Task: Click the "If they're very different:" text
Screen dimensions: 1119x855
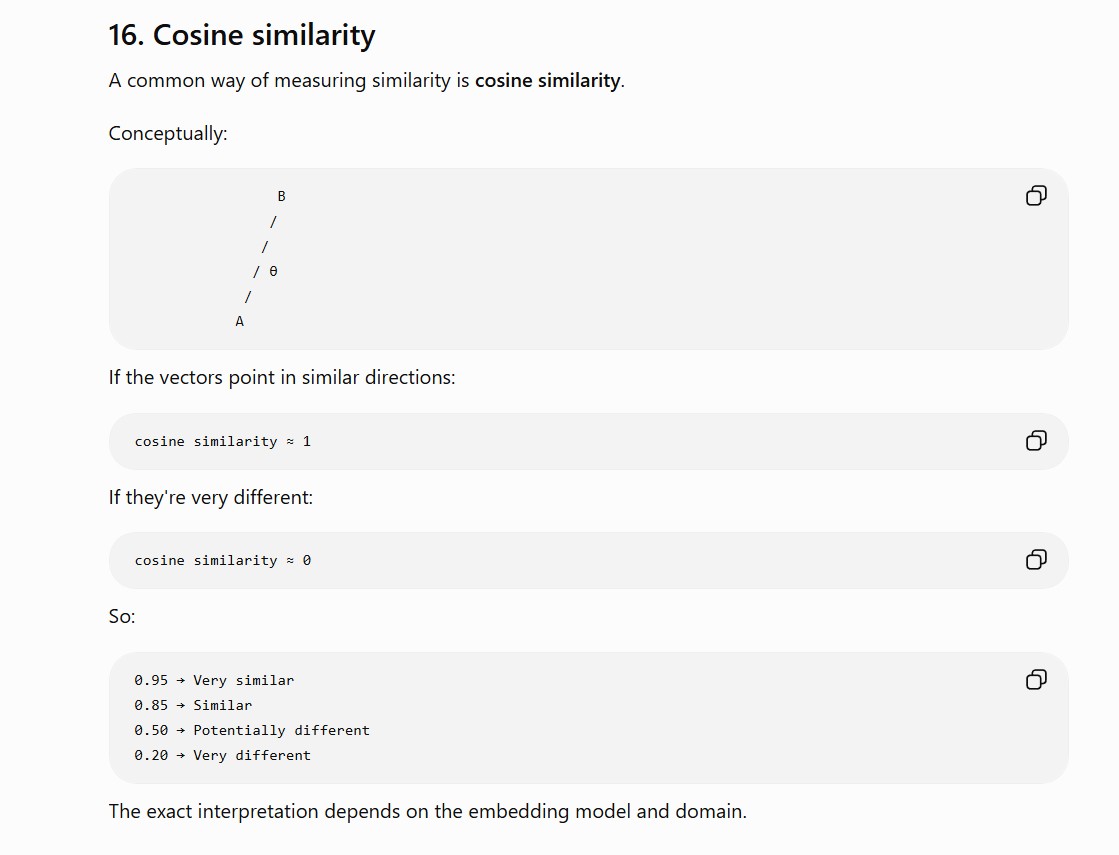Action: [x=211, y=497]
